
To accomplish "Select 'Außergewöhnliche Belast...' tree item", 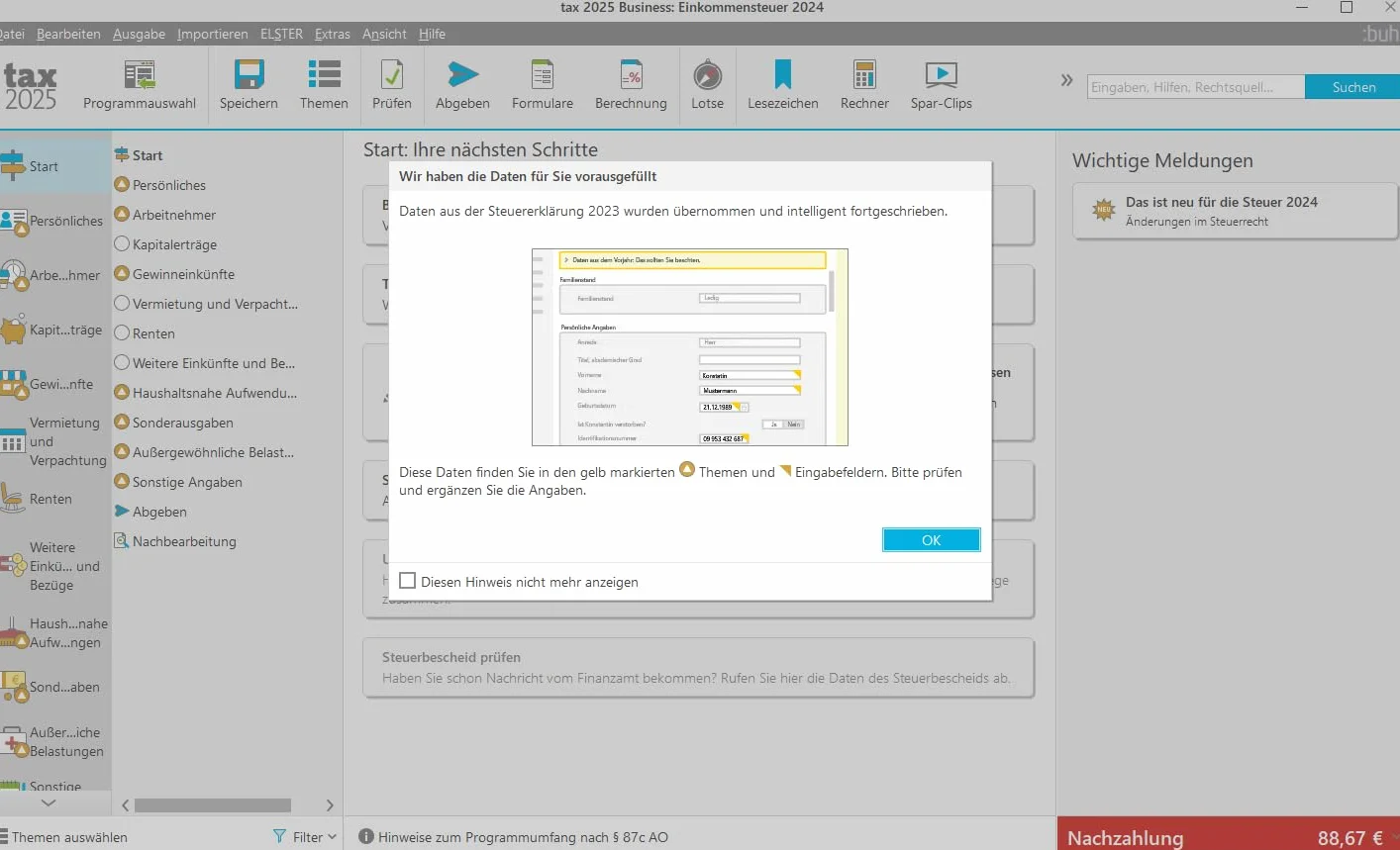I will (x=204, y=452).
